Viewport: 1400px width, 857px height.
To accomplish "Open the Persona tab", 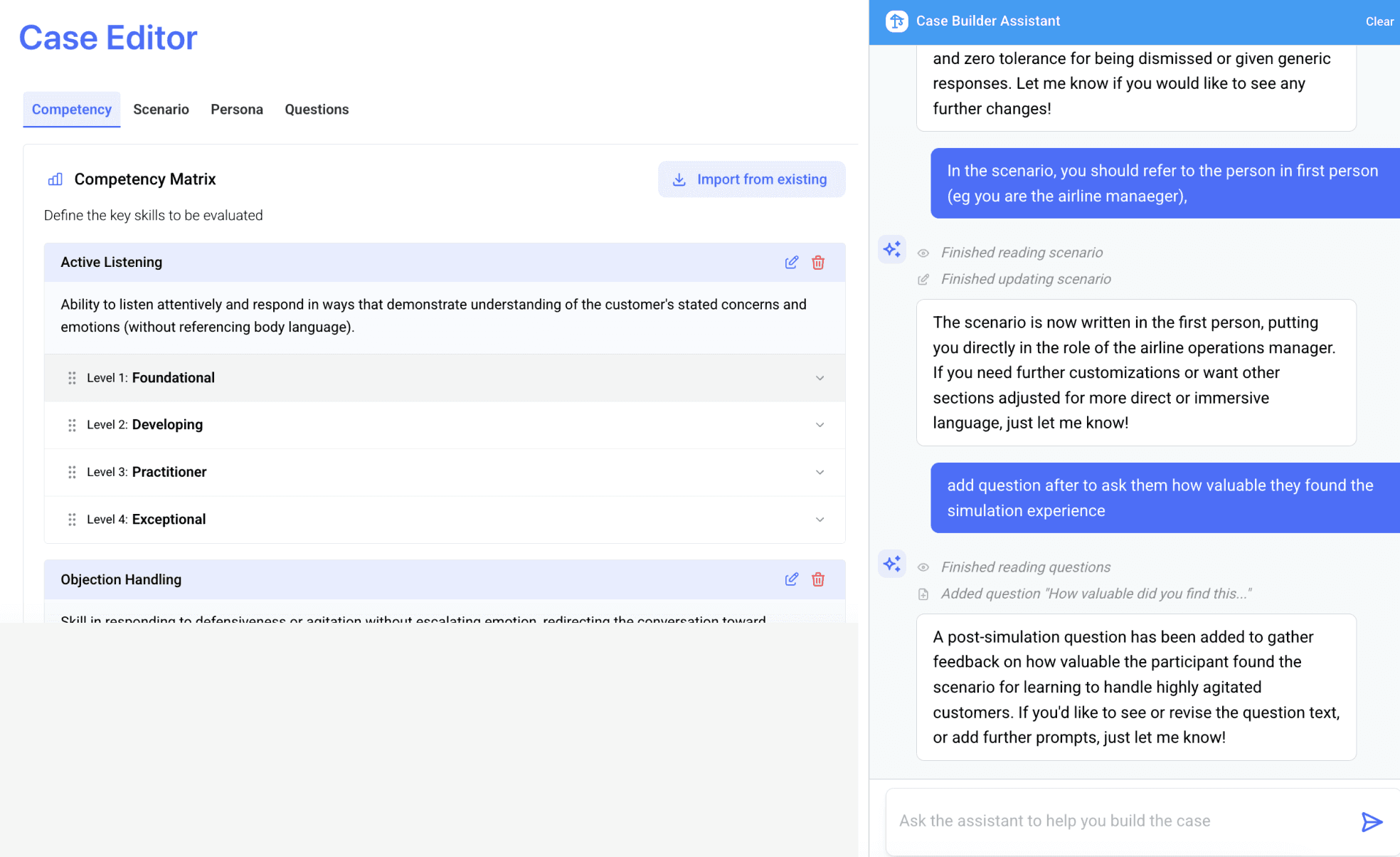I will [237, 110].
